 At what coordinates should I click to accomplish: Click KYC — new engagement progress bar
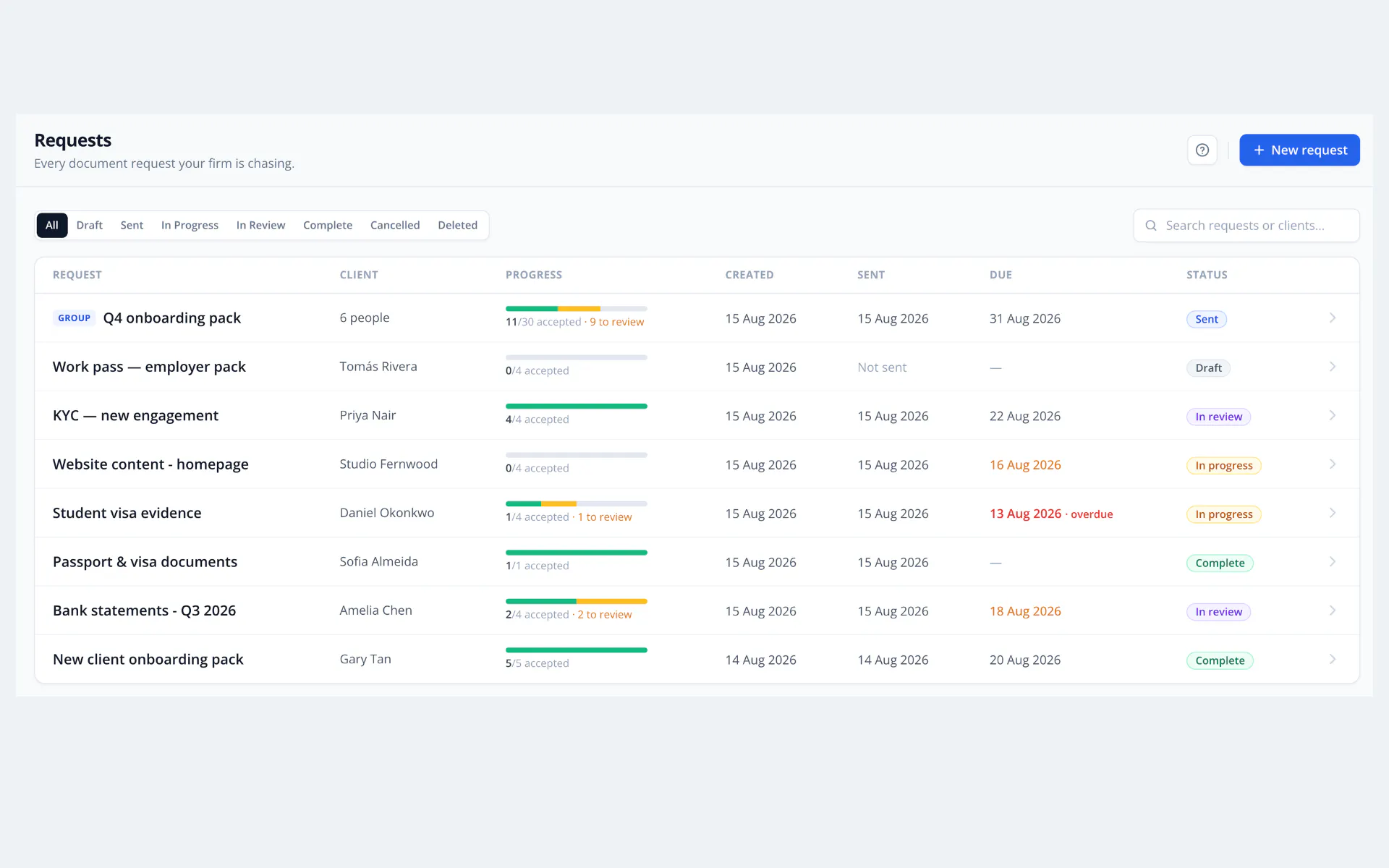click(x=576, y=407)
